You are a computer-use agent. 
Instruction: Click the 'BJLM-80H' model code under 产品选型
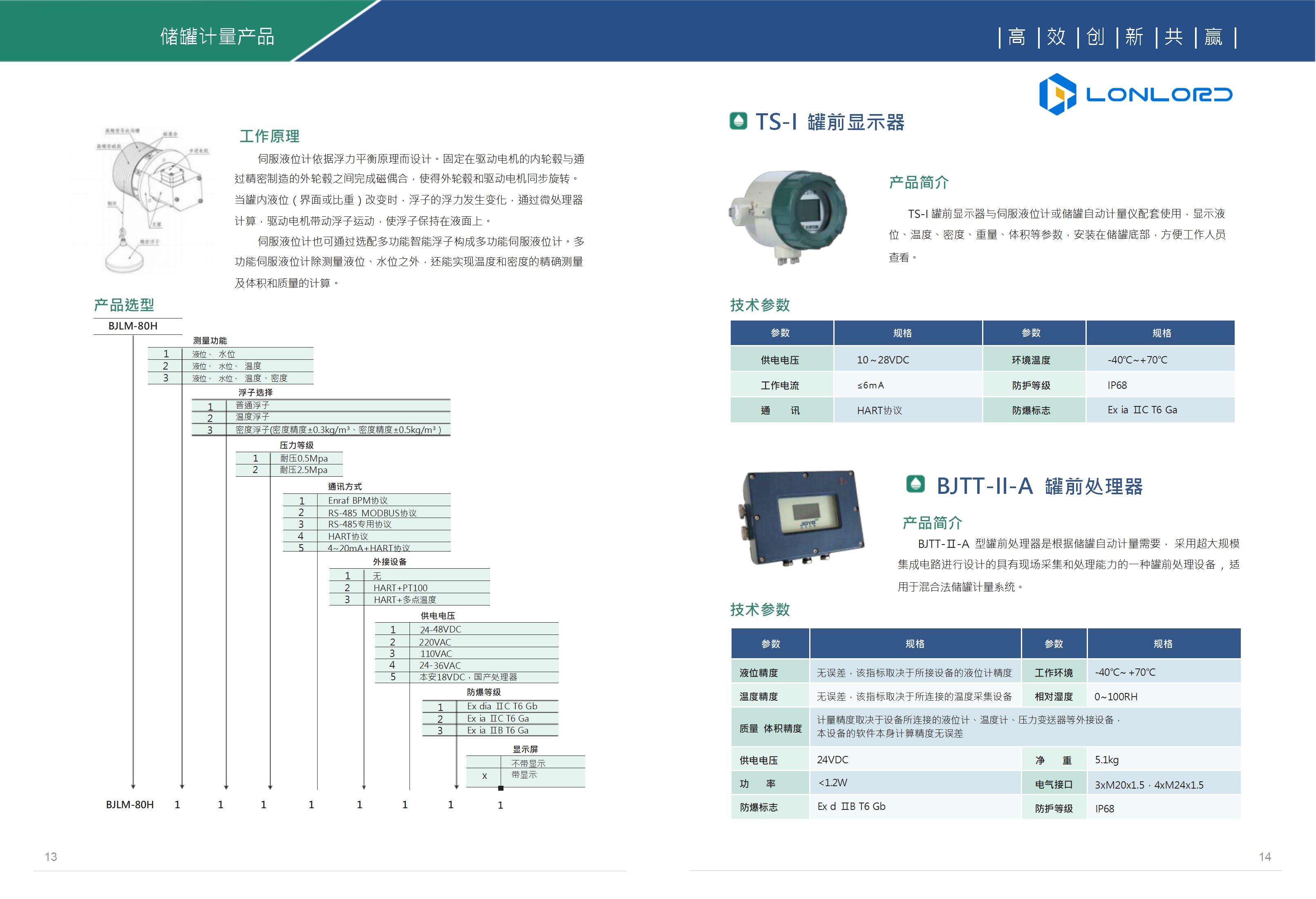[x=133, y=326]
